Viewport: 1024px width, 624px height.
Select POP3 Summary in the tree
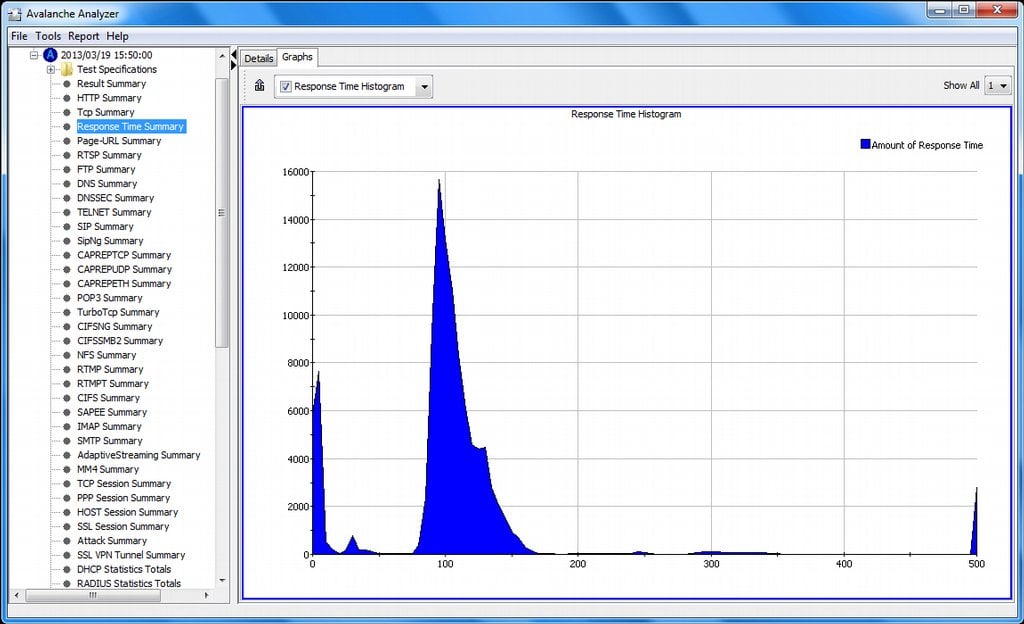(x=110, y=298)
